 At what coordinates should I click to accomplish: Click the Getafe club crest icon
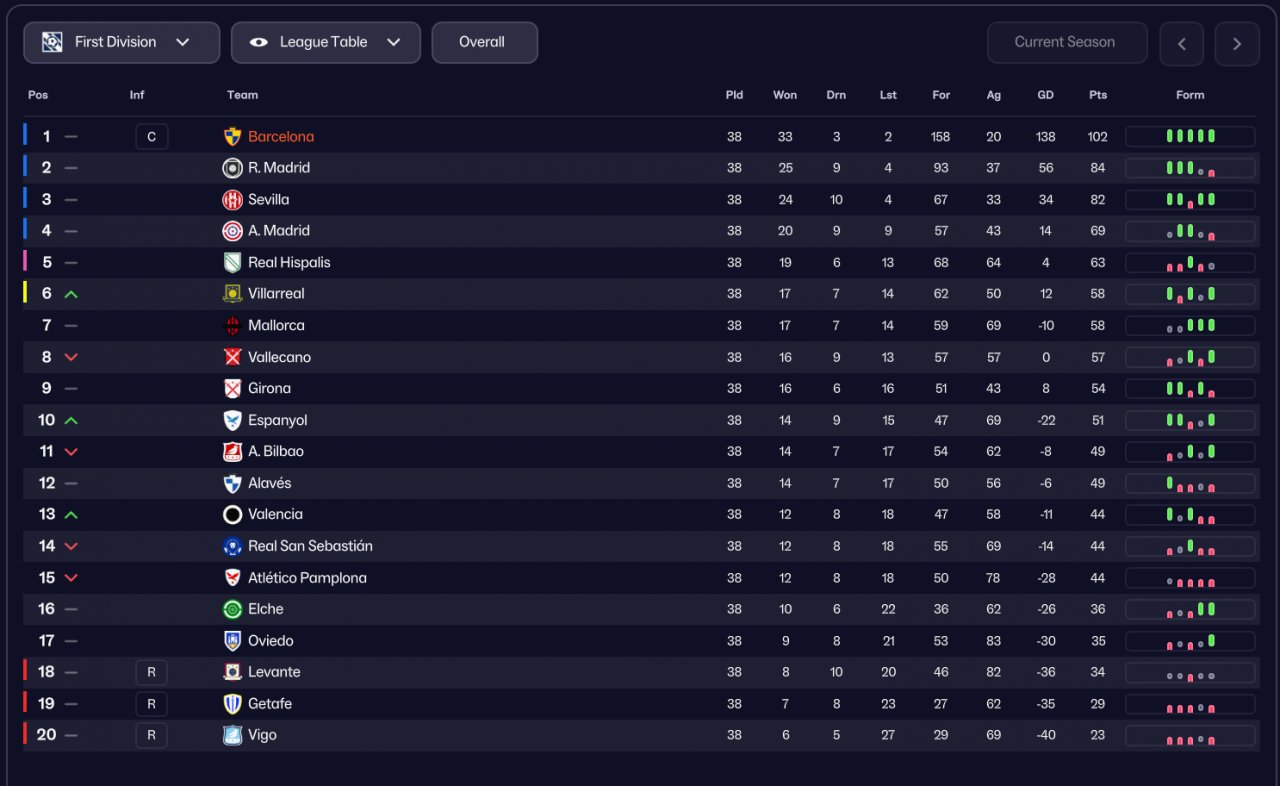(232, 704)
